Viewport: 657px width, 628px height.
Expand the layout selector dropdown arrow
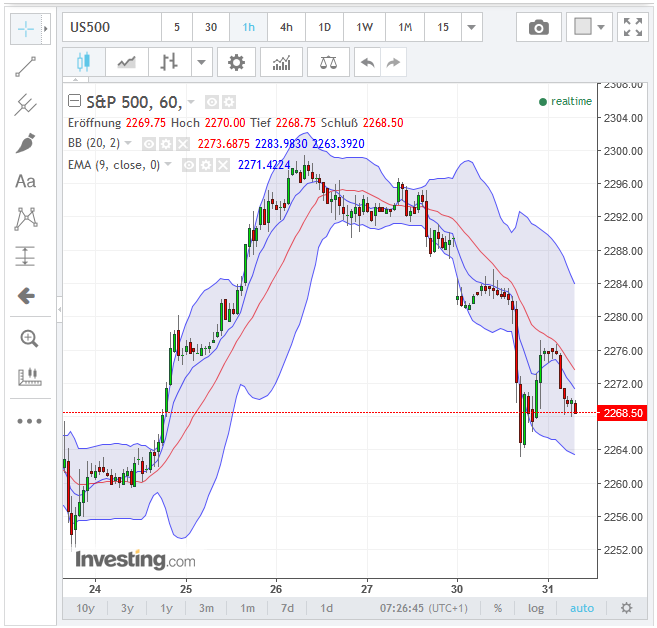601,27
